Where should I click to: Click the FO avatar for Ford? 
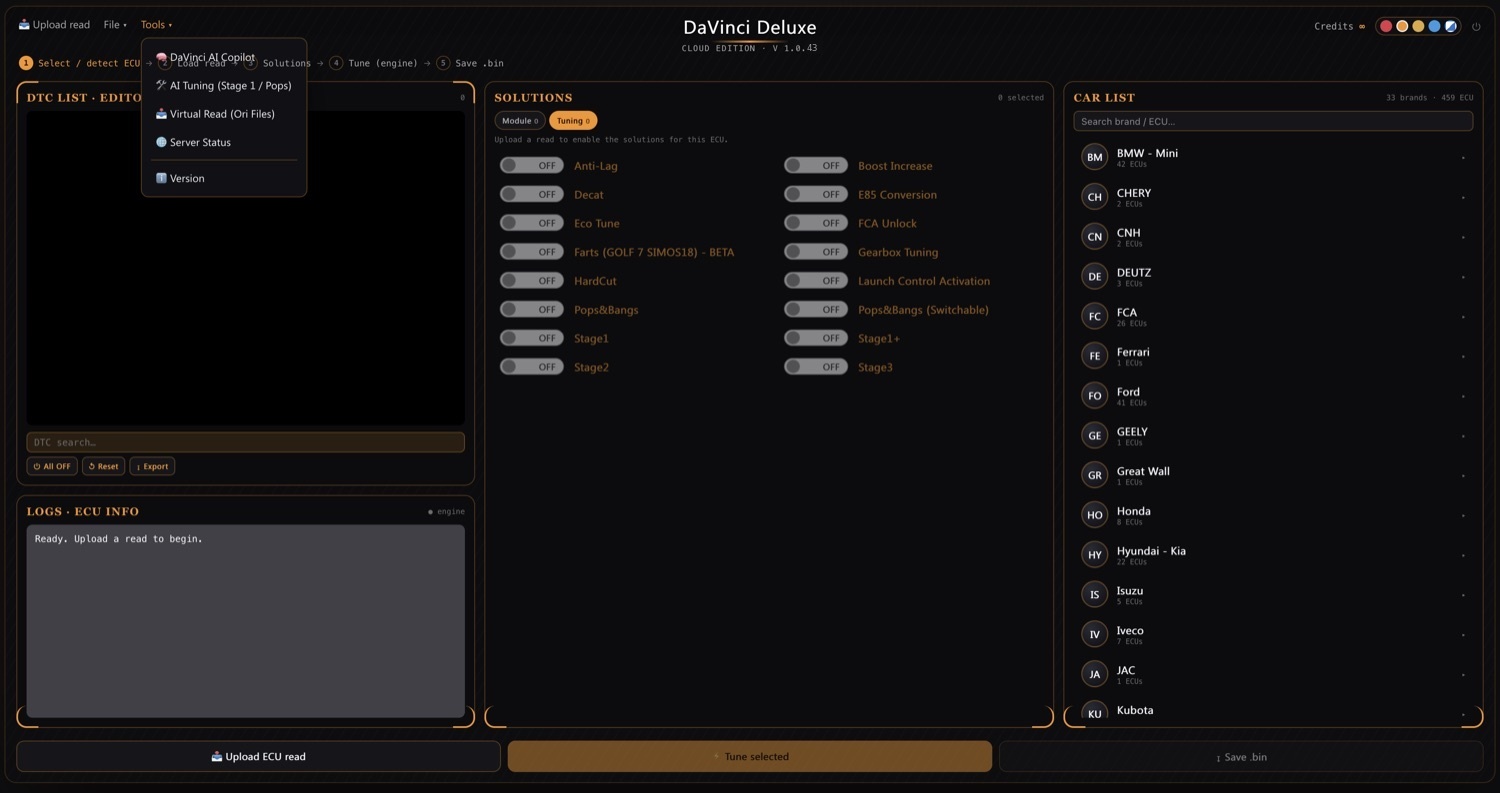(x=1095, y=396)
